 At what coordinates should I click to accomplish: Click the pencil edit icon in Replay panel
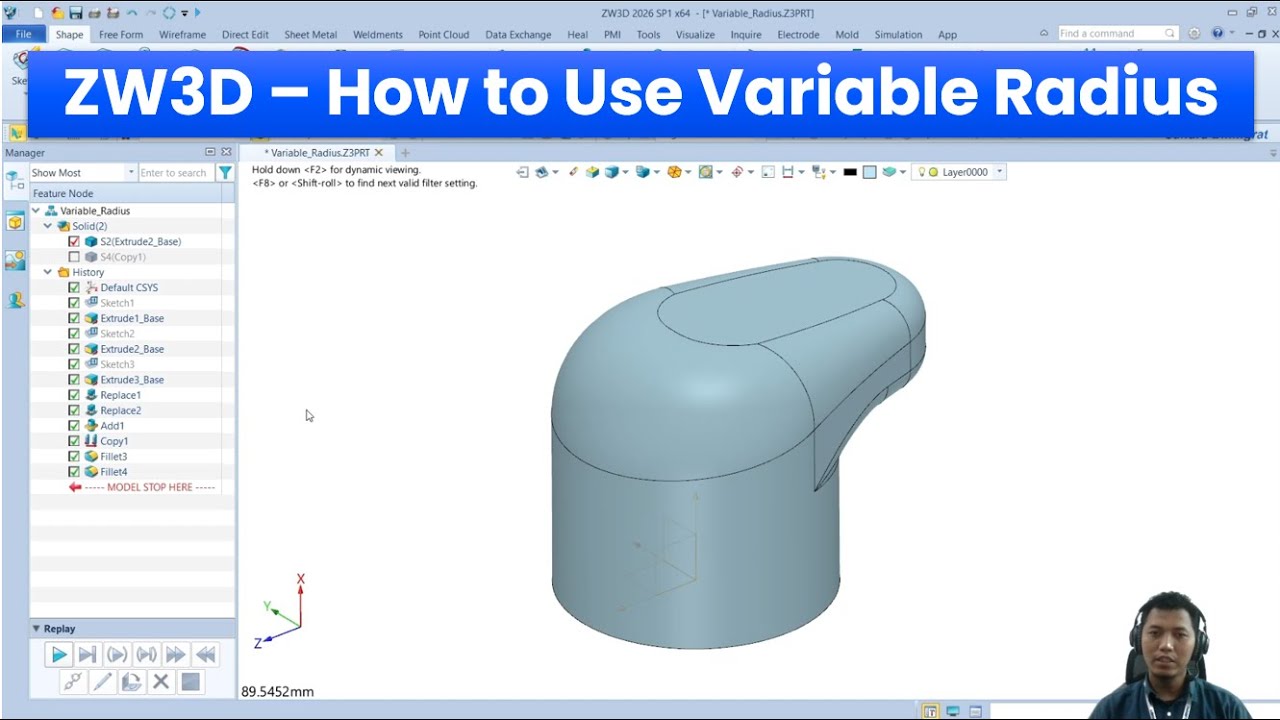[x=102, y=682]
